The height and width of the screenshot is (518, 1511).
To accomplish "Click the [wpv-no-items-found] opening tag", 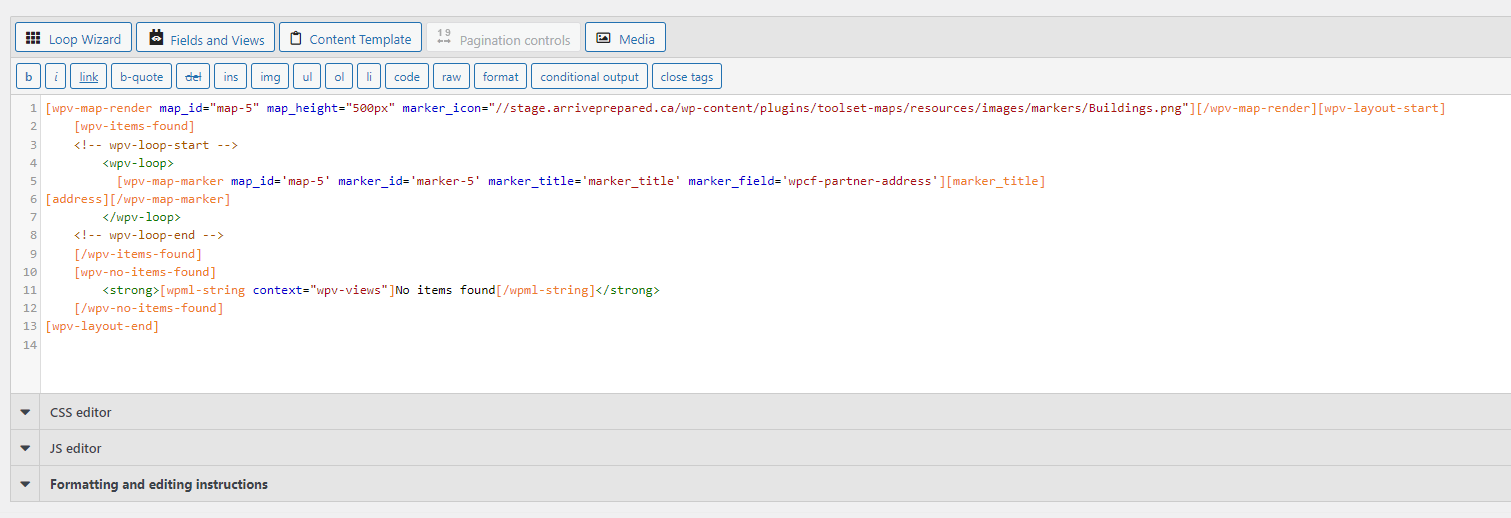I will [145, 272].
